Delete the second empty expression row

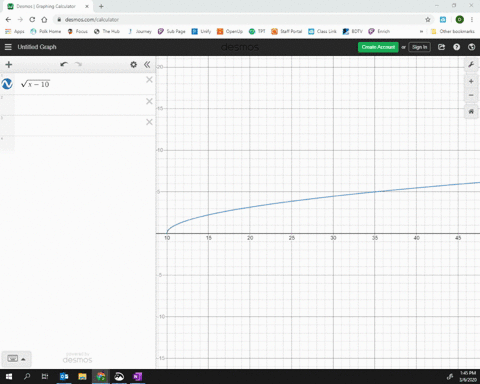click(x=149, y=101)
